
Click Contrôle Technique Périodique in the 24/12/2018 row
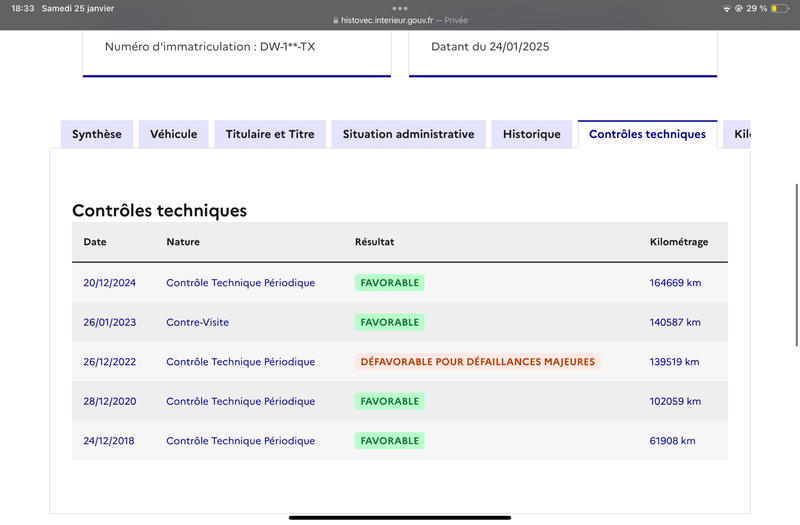click(x=241, y=441)
